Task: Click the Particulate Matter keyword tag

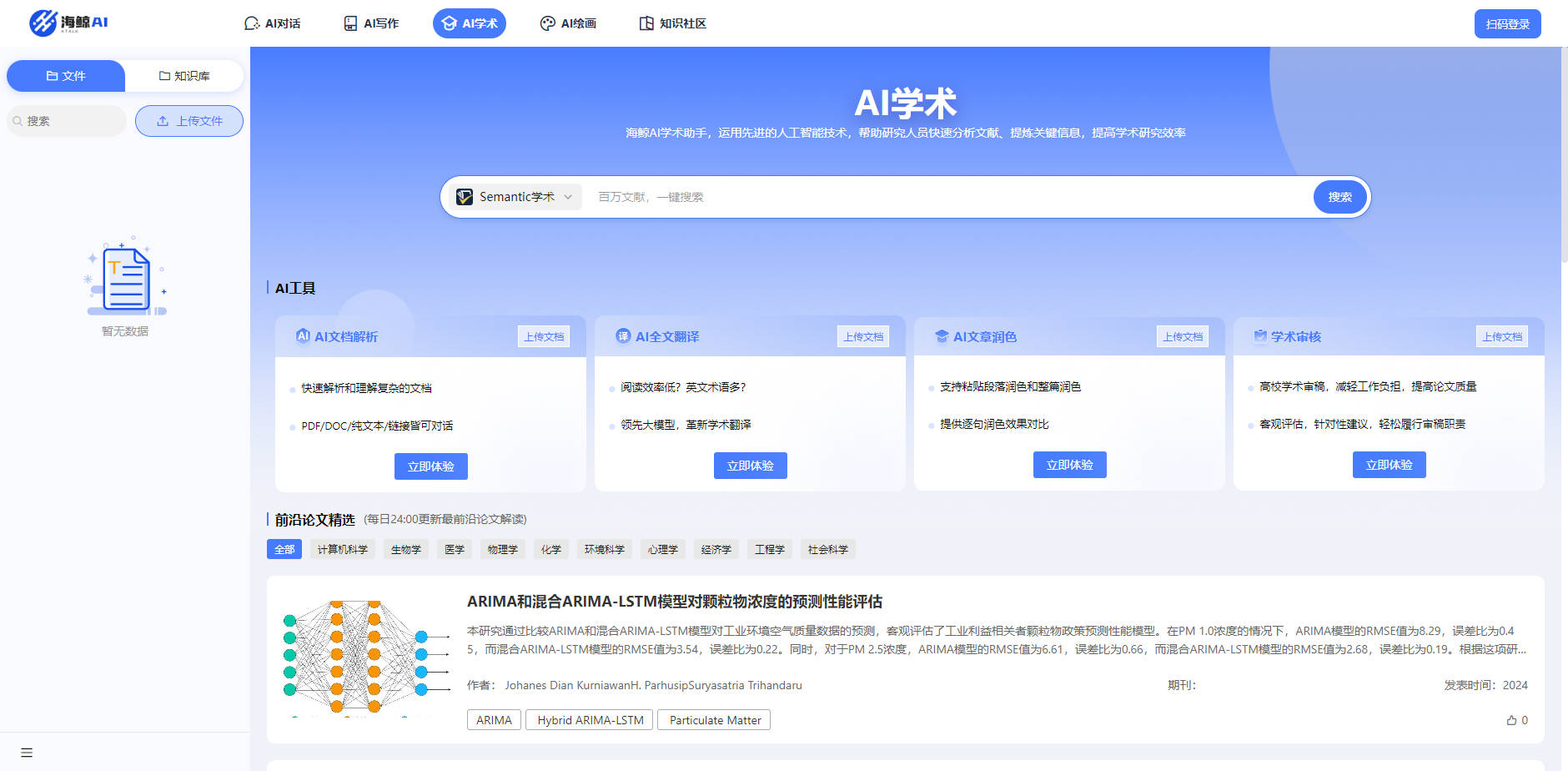Action: (x=715, y=720)
